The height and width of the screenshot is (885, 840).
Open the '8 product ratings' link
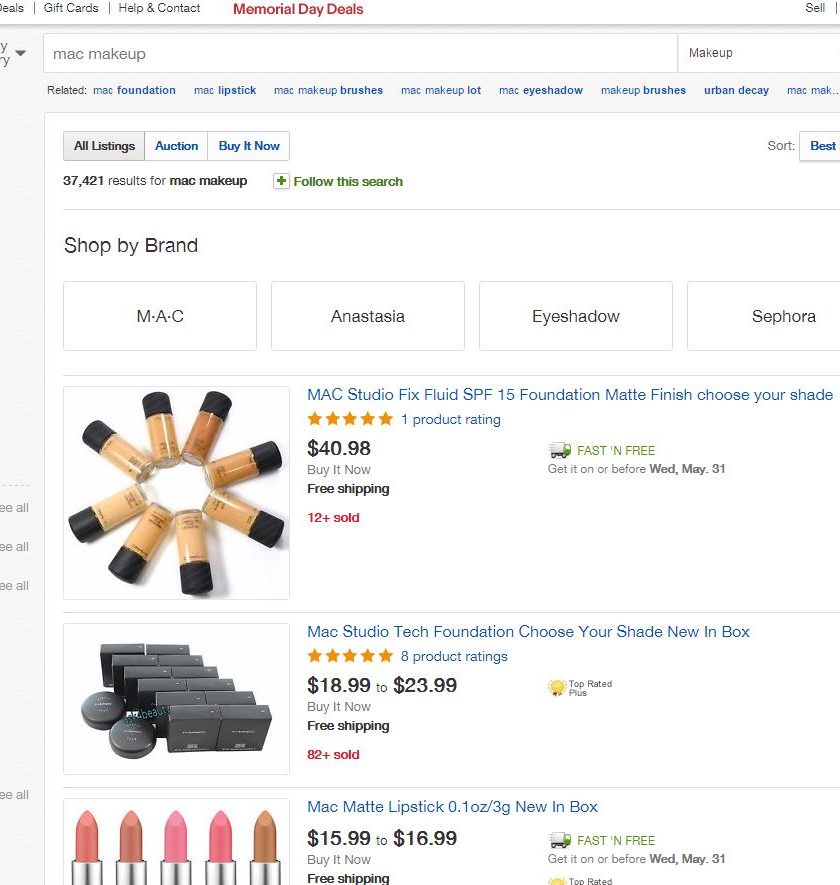click(x=454, y=656)
